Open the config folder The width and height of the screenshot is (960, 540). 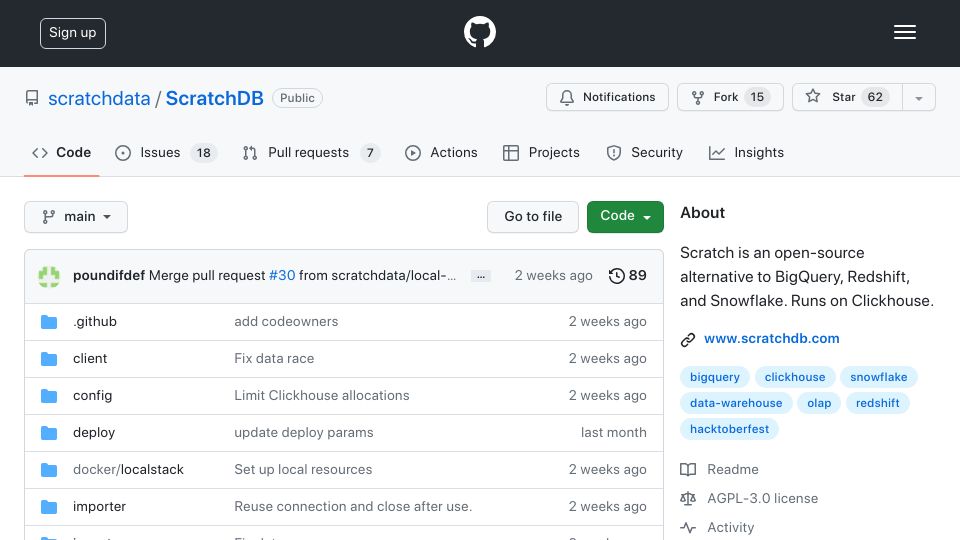point(92,396)
